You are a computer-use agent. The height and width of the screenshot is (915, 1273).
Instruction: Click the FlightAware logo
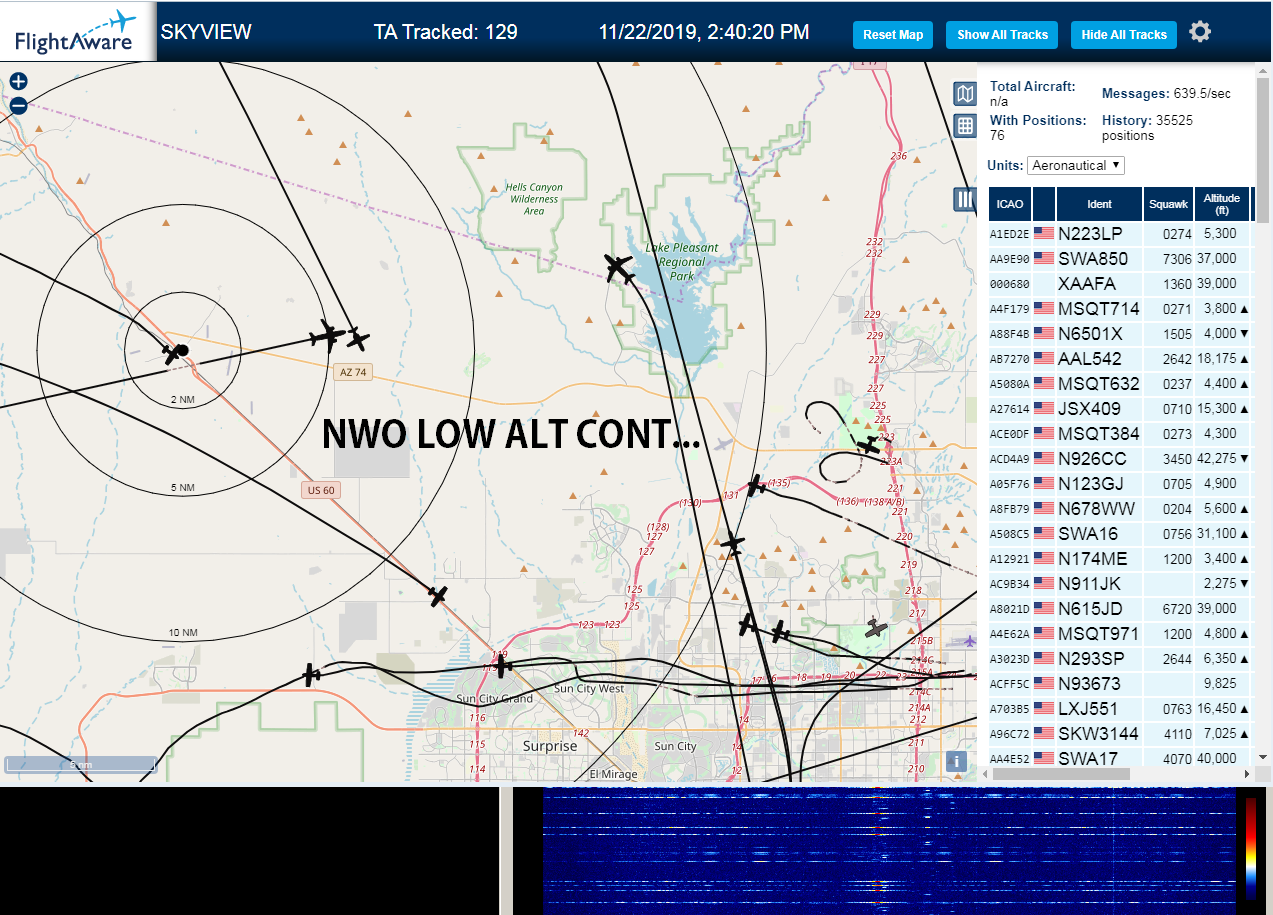pyautogui.click(x=75, y=32)
